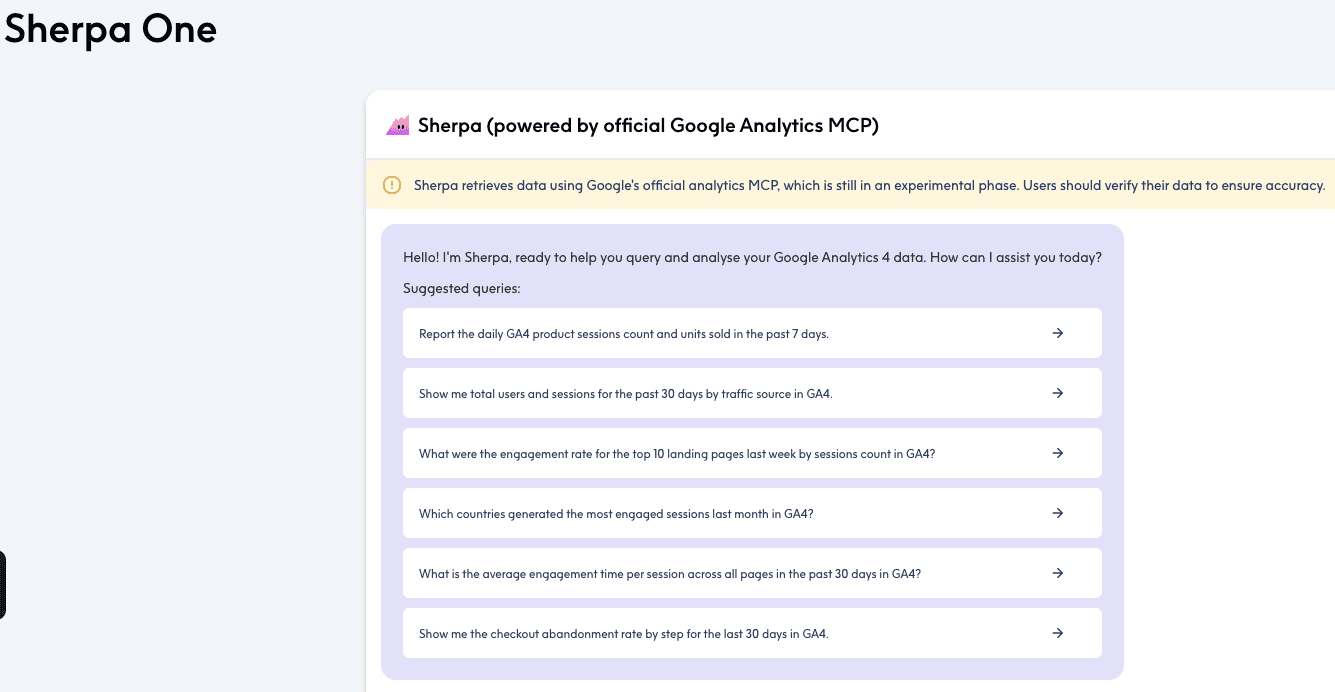Viewport: 1335px width, 692px height.
Task: Click the heading "Sherpa (powered by official Google Analytics MCP)"
Action: 648,125
